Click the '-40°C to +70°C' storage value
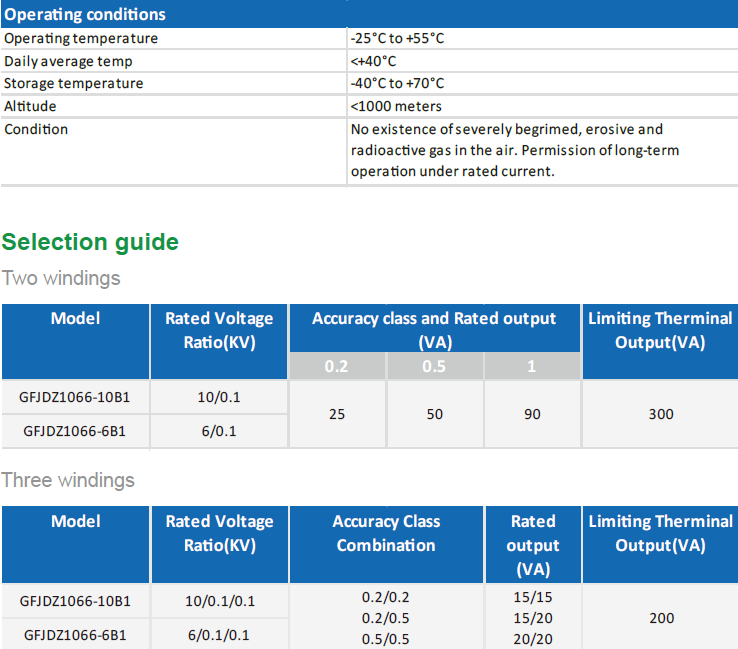The height and width of the screenshot is (649, 738). point(397,83)
